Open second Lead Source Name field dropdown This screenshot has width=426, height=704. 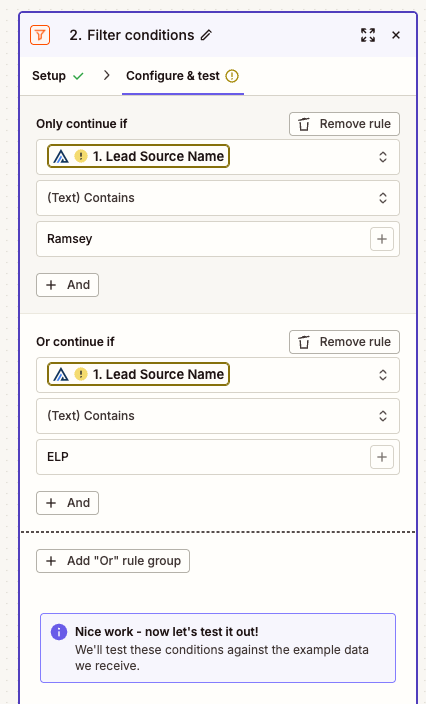coord(382,375)
